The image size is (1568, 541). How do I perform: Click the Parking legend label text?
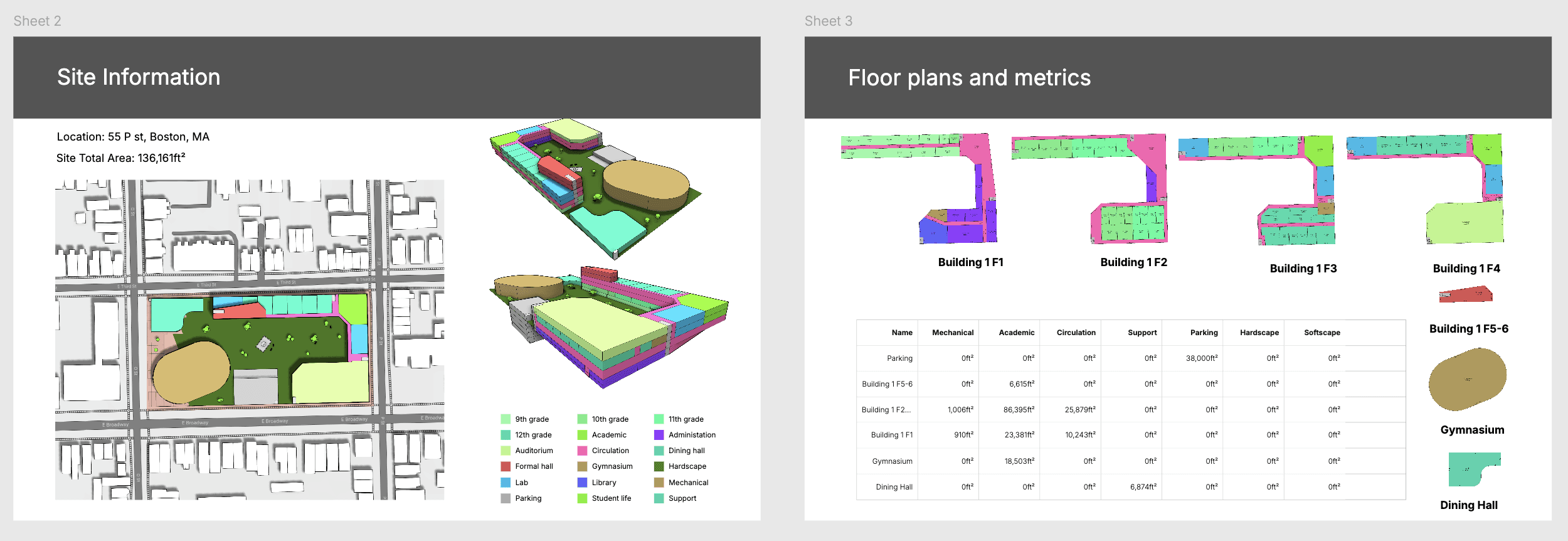click(x=528, y=498)
